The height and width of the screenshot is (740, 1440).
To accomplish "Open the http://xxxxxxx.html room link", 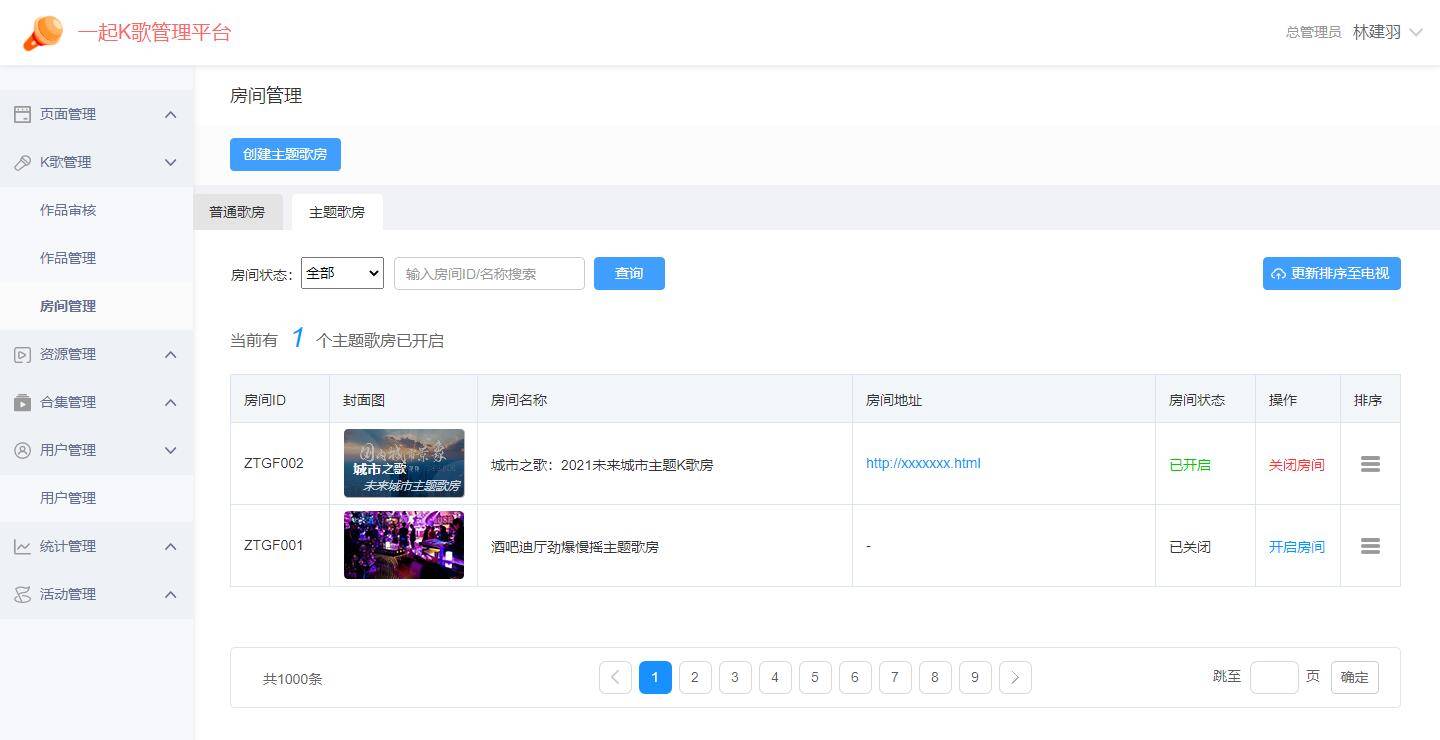I will (x=923, y=463).
